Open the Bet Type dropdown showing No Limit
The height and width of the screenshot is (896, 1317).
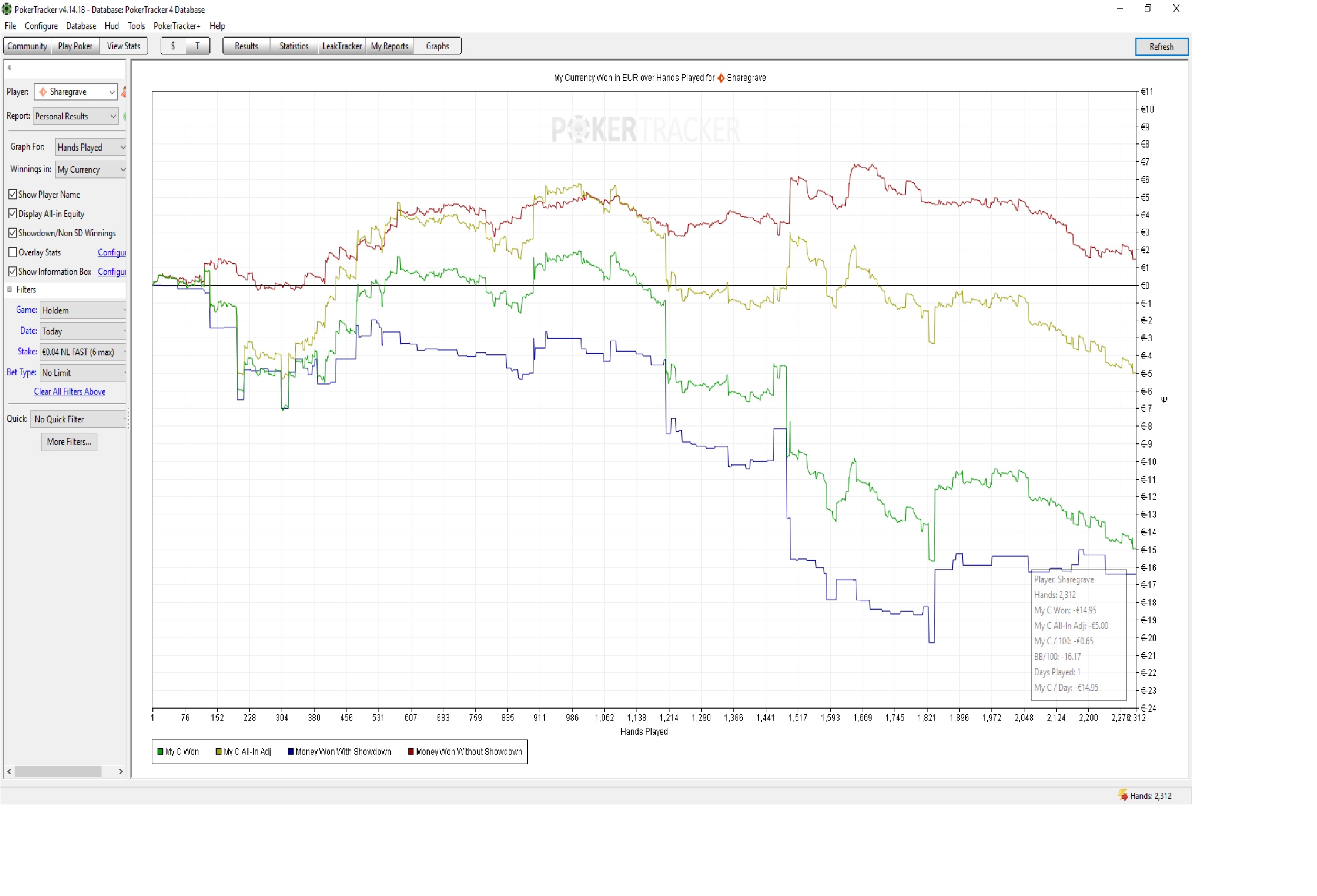click(83, 373)
